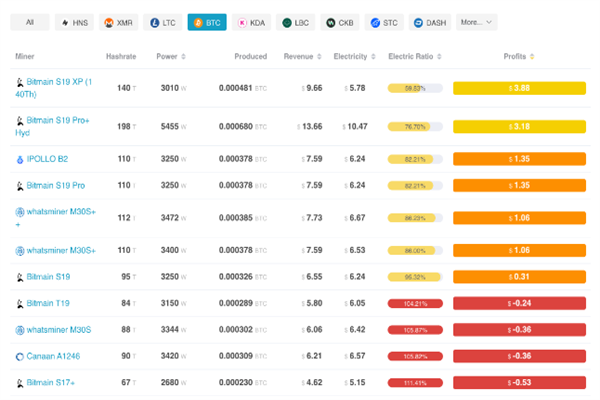Open whatsminer M30S+ miner link
The image size is (600, 400).
(61, 250)
